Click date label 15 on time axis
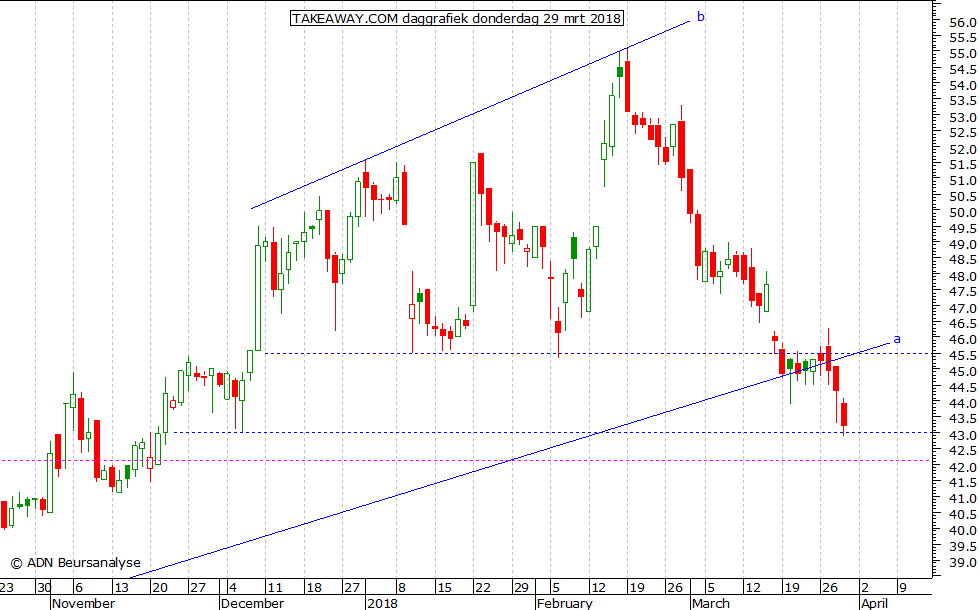The image size is (980, 610). coord(444,588)
